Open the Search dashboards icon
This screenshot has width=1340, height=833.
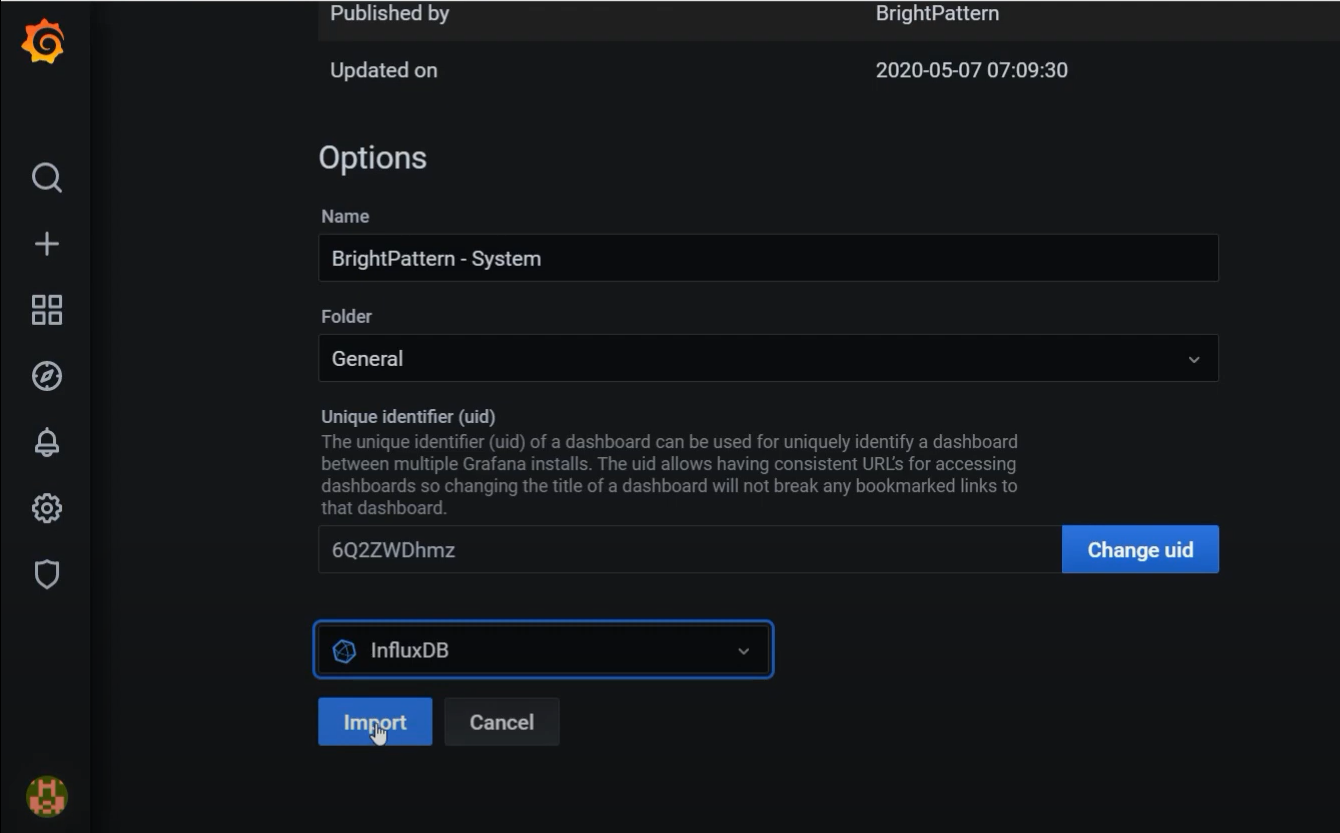tap(47, 178)
